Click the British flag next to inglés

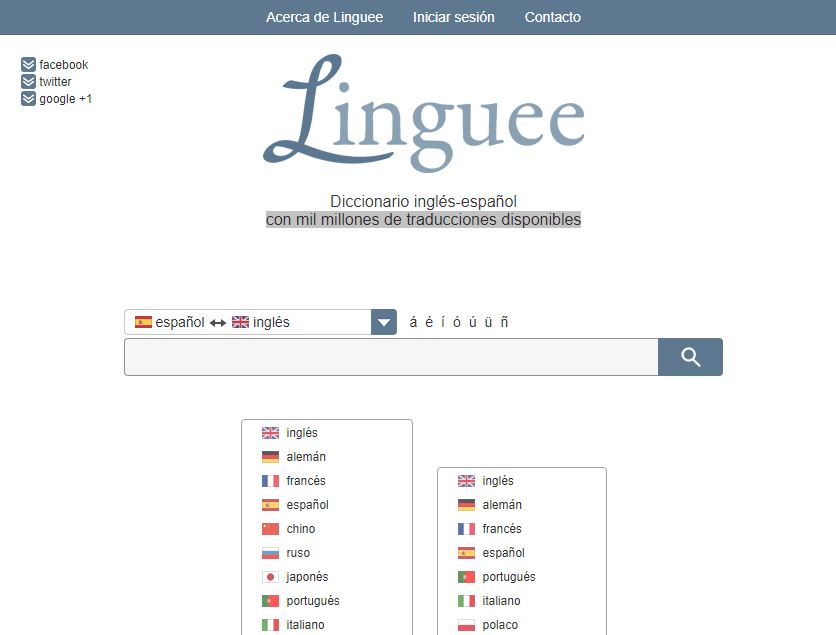(269, 432)
